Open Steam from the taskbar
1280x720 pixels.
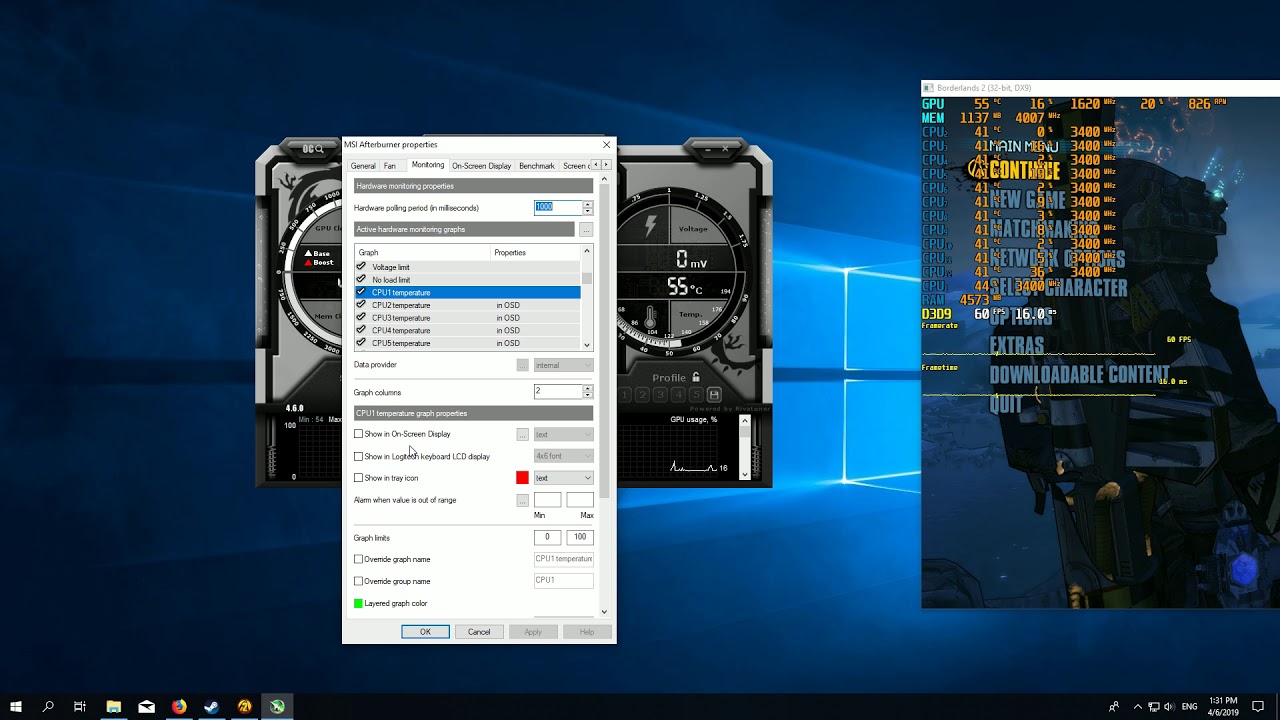tap(212, 706)
